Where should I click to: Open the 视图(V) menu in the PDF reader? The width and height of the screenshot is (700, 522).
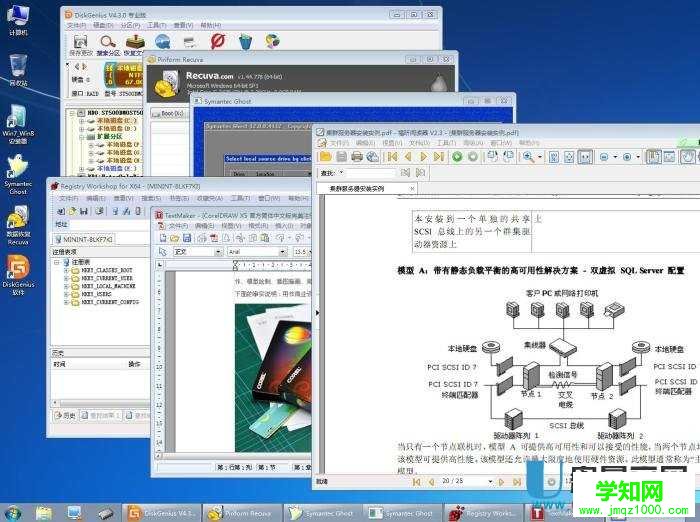click(x=392, y=143)
